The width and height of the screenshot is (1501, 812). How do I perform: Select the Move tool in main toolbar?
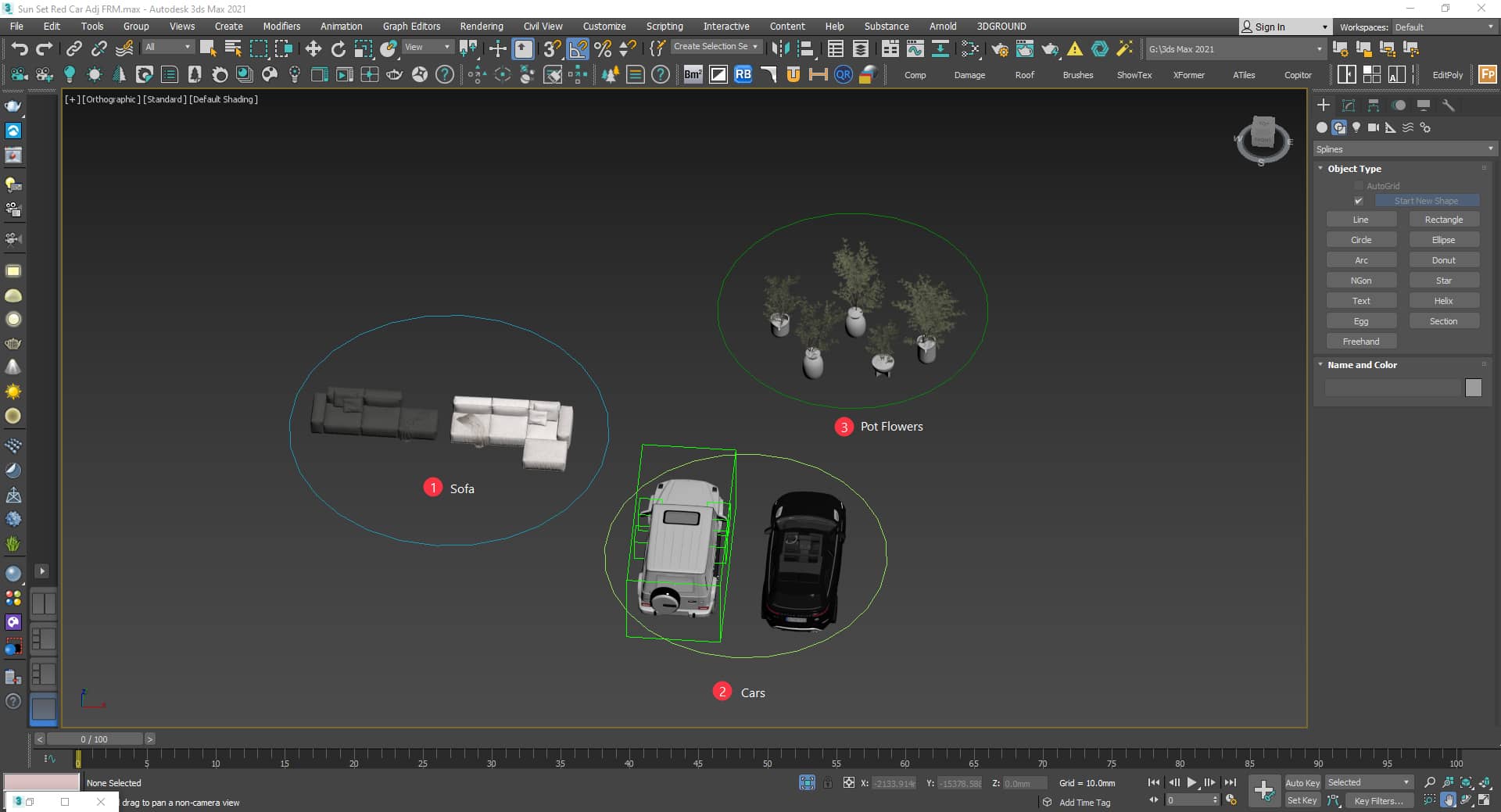(313, 49)
